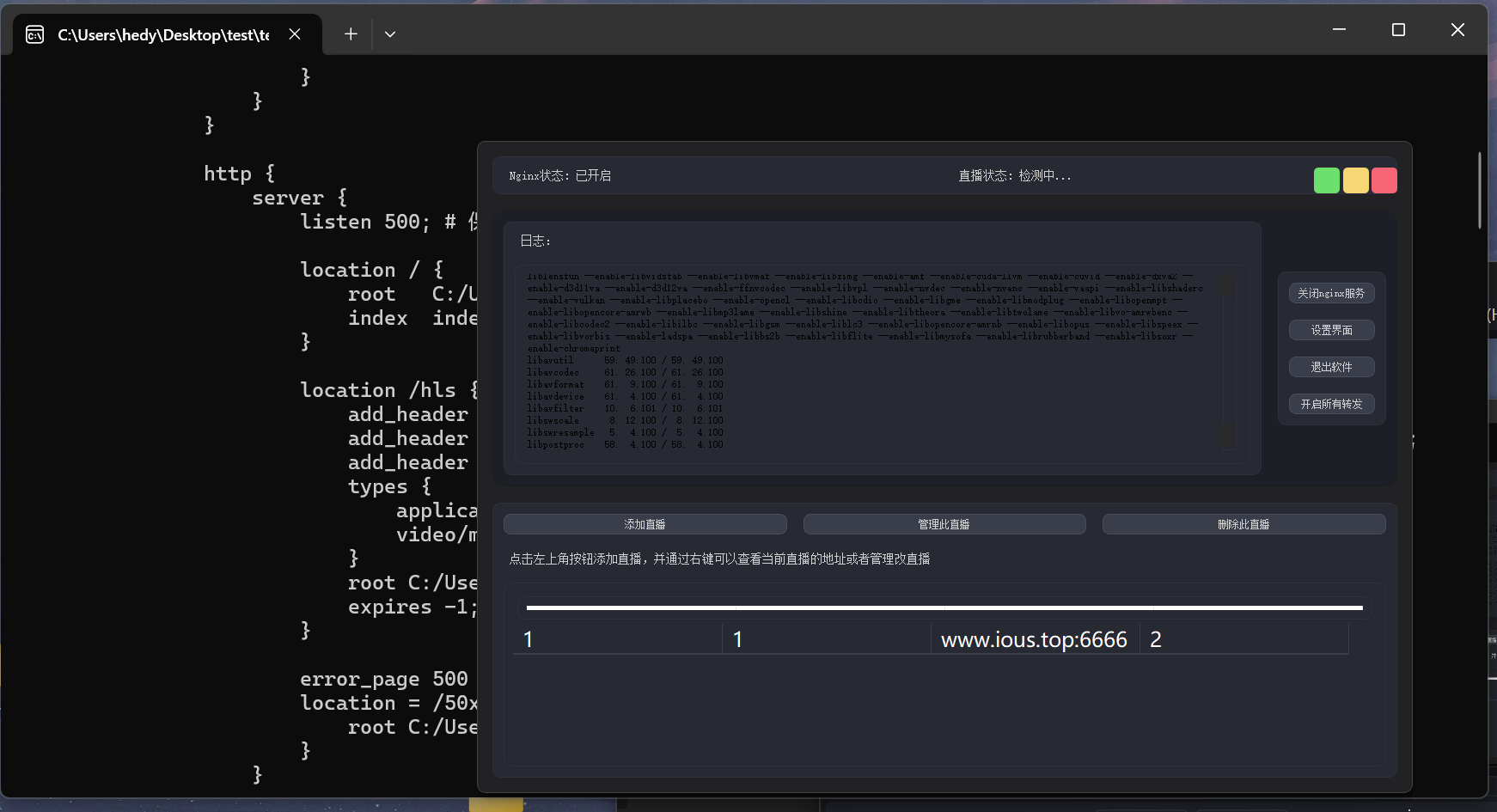
Task: Click the 删除此直播 button
Action: pyautogui.click(x=1243, y=524)
